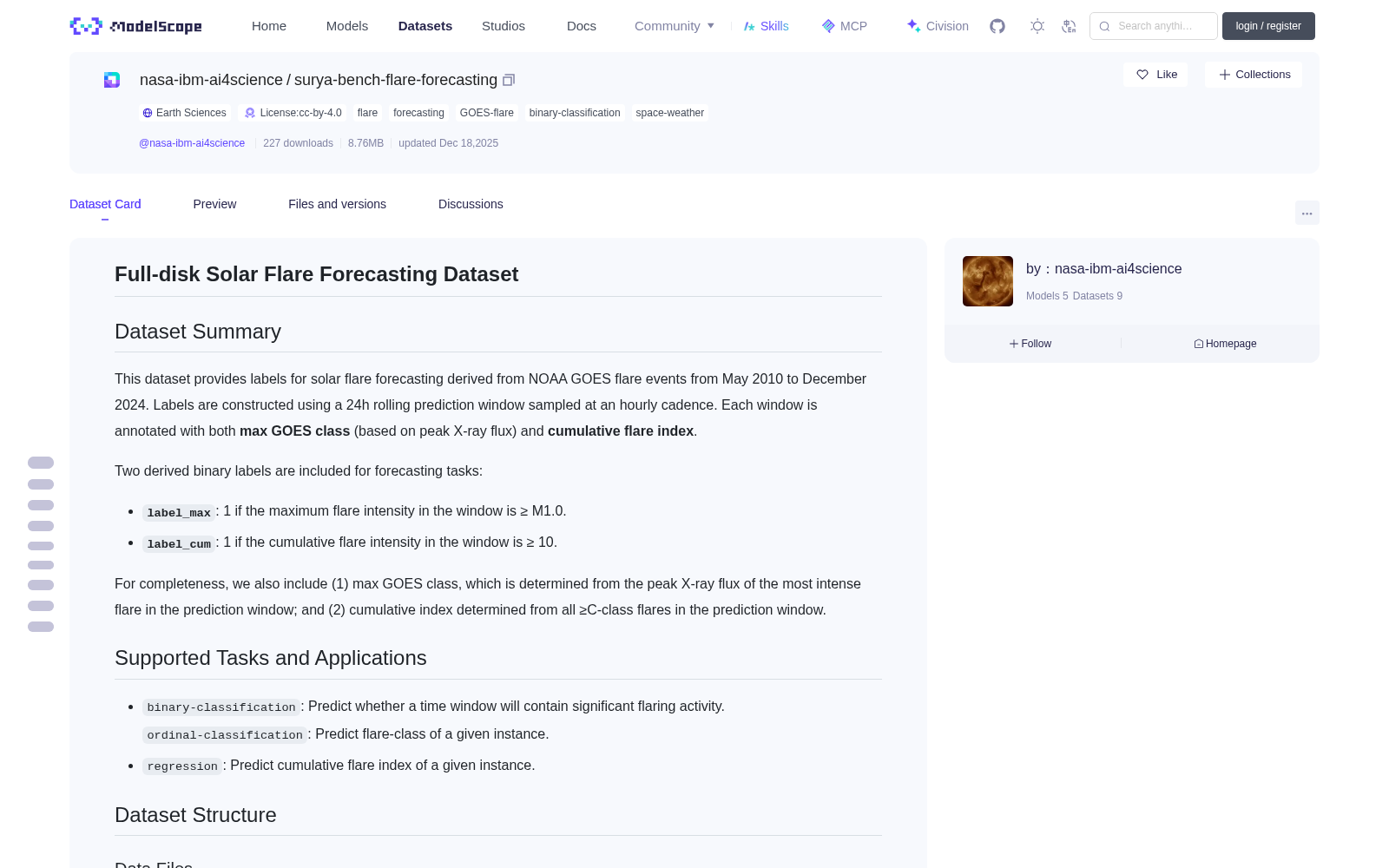Visit the organization Homepage link
The width and height of the screenshot is (1389, 868).
1225,344
